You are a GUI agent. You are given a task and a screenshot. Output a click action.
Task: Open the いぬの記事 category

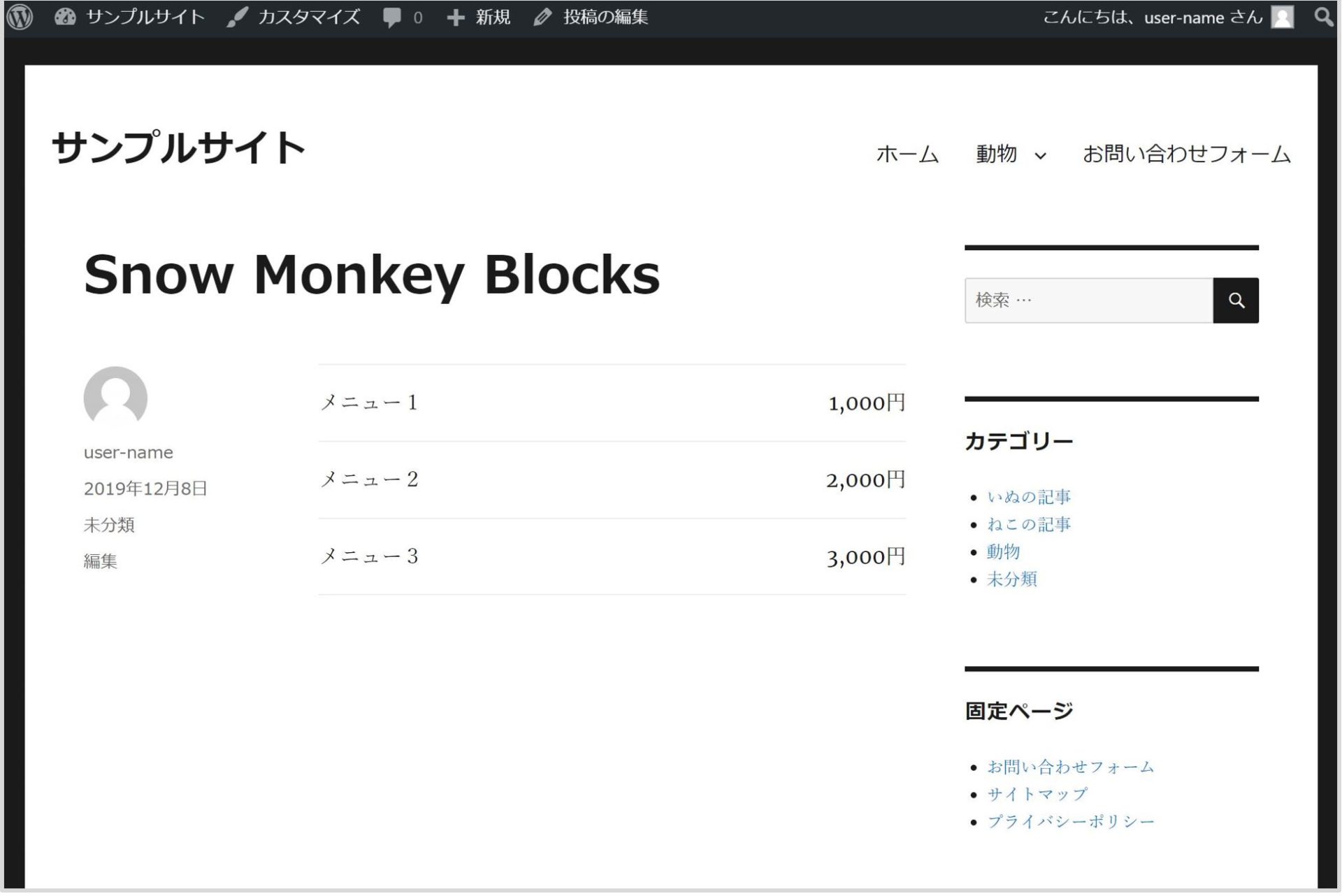pos(1028,496)
